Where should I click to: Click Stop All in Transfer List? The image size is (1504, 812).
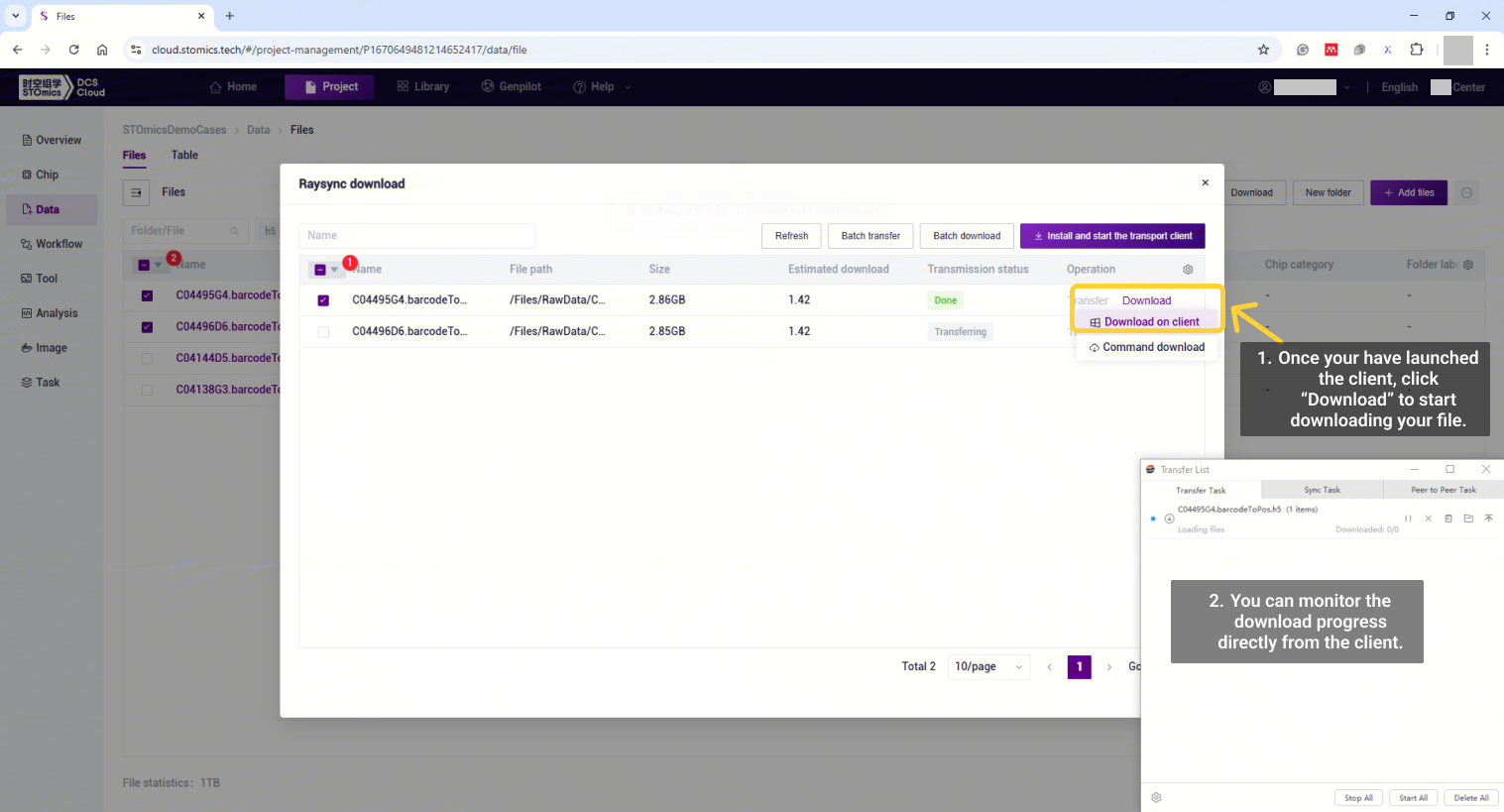(x=1358, y=797)
